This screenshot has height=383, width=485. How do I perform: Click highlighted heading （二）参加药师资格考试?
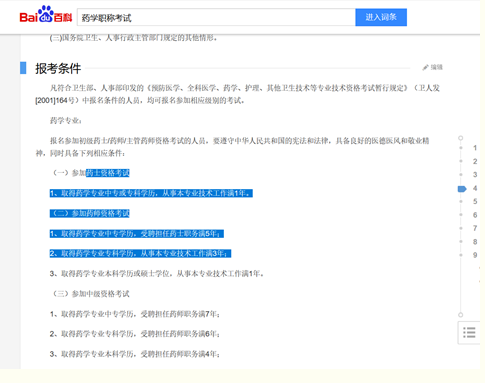[x=90, y=213]
